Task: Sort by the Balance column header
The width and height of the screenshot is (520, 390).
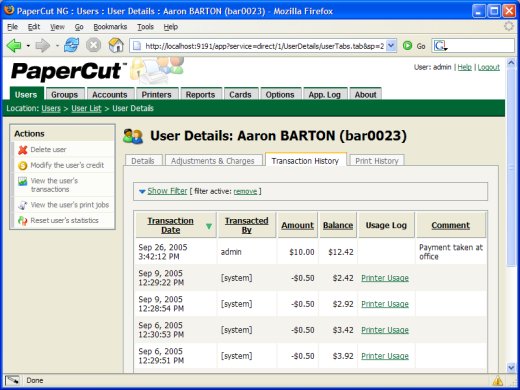Action: pos(338,225)
